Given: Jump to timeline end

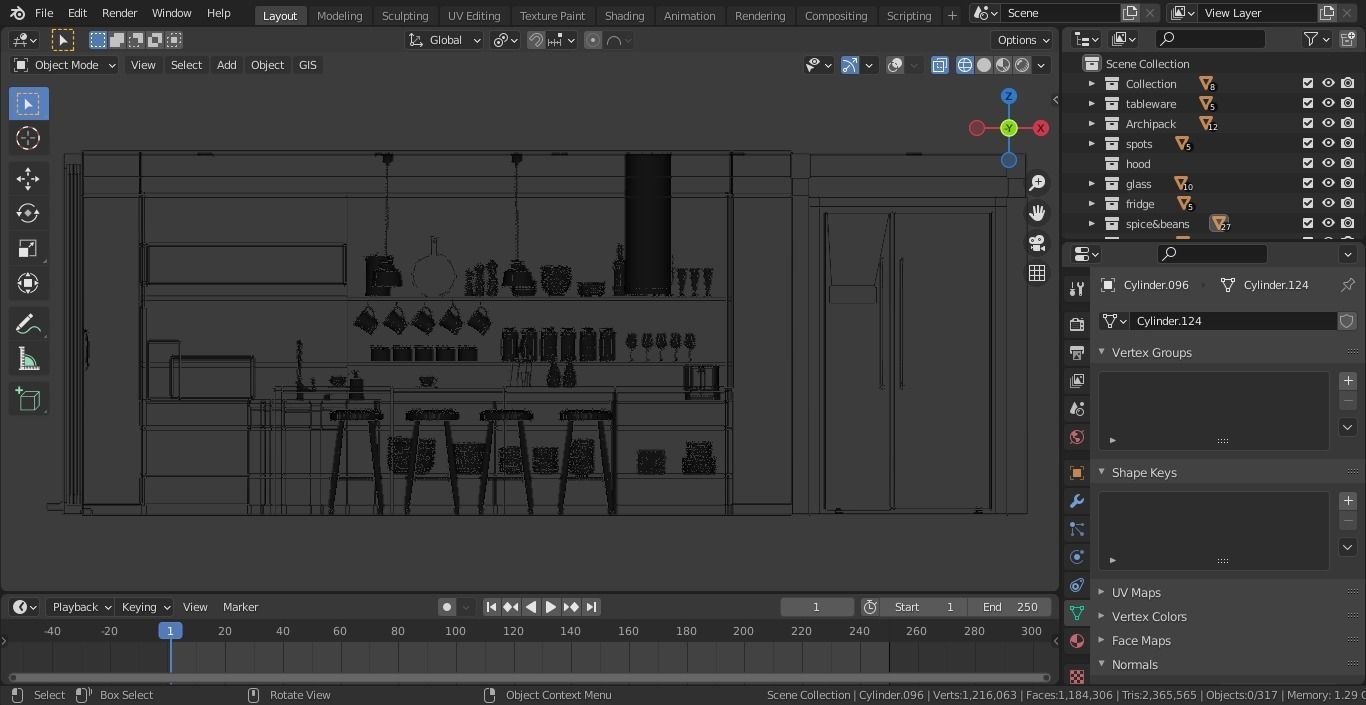Looking at the screenshot, I should (591, 607).
